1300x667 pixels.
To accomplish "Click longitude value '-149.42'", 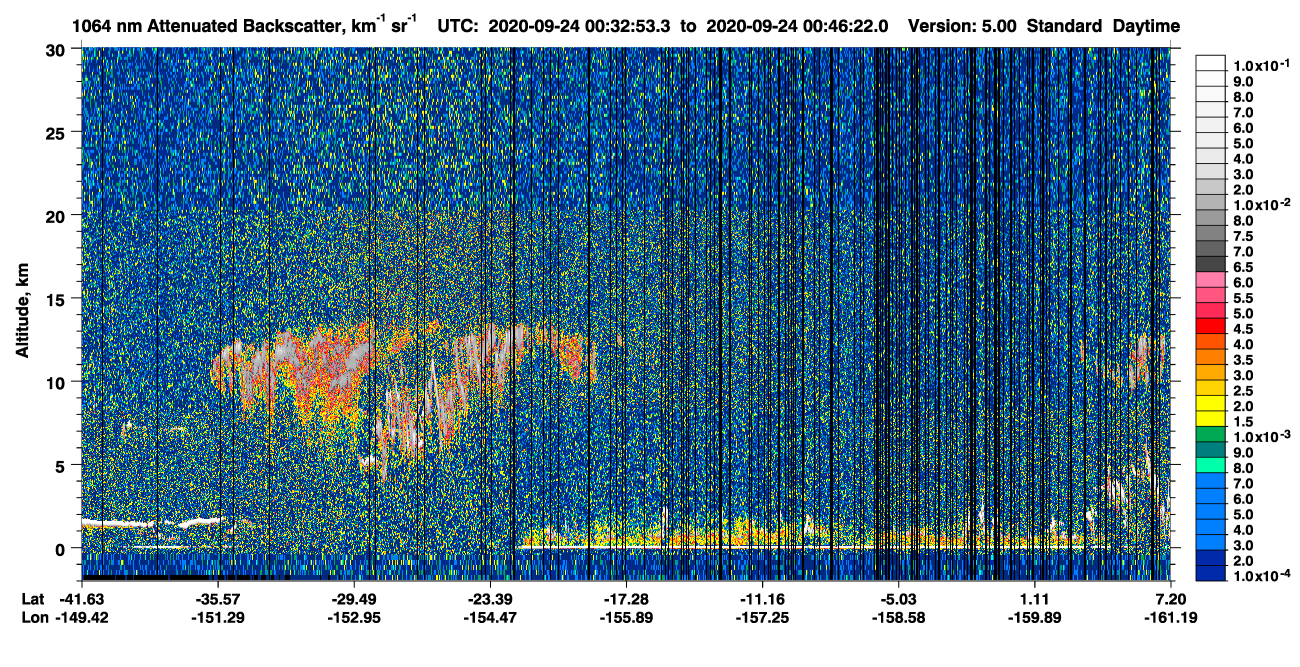I will (81, 617).
